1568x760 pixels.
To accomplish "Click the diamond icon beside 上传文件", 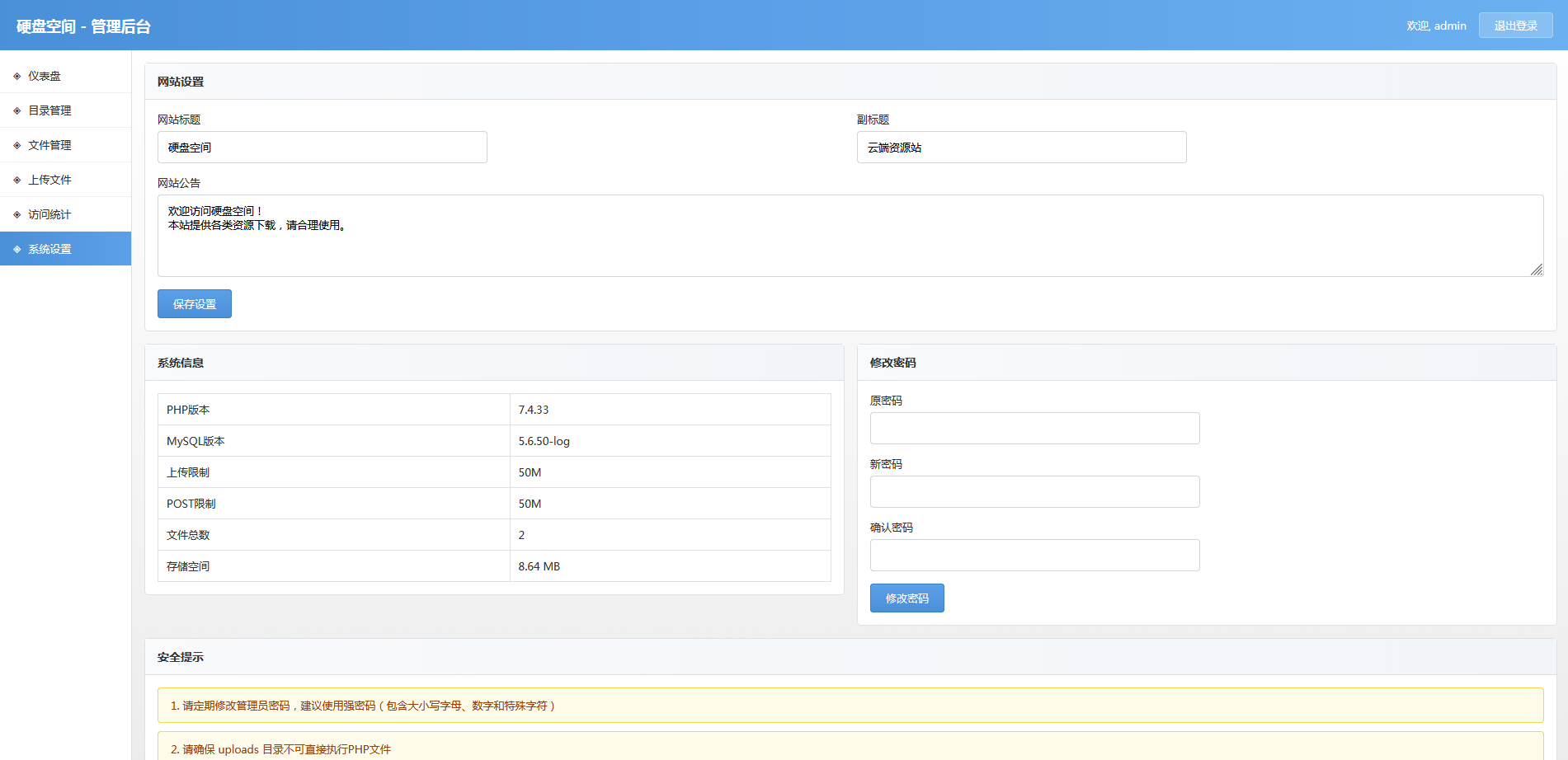I will tap(16, 180).
